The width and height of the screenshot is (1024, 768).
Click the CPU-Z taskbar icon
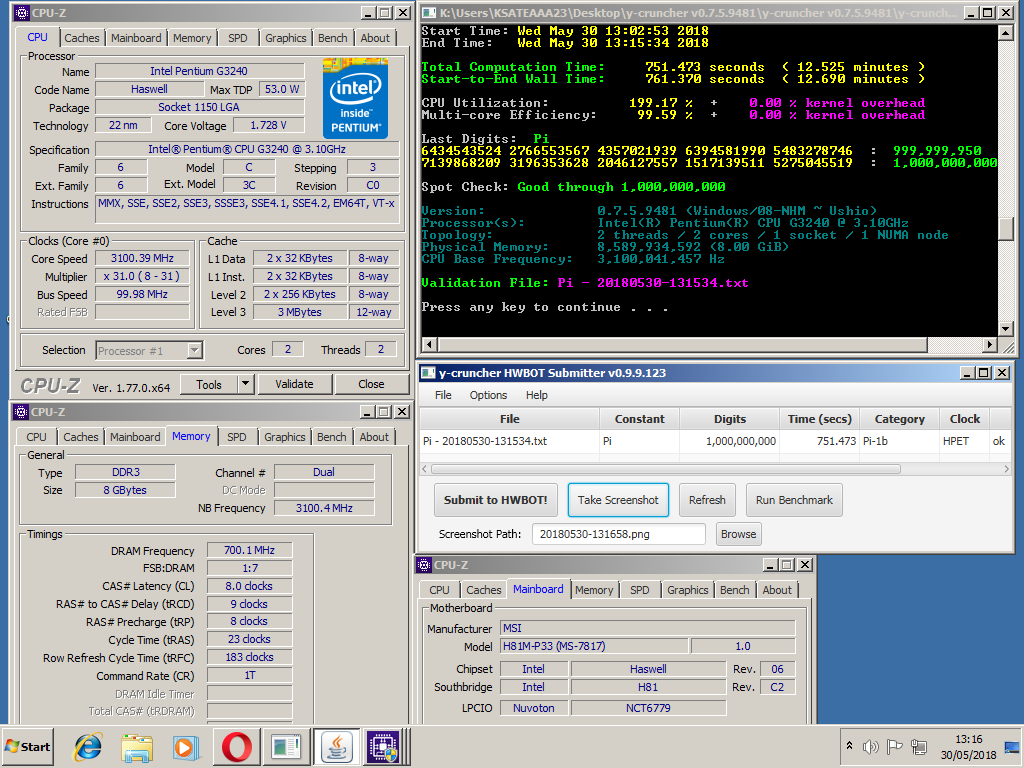tap(383, 746)
